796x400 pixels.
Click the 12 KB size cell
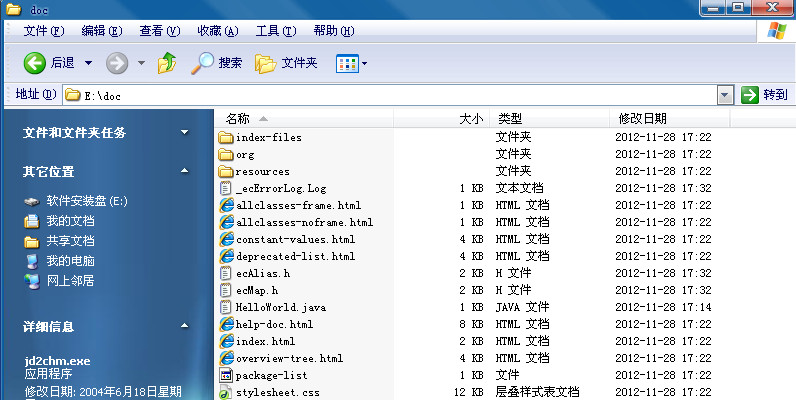[x=469, y=392]
